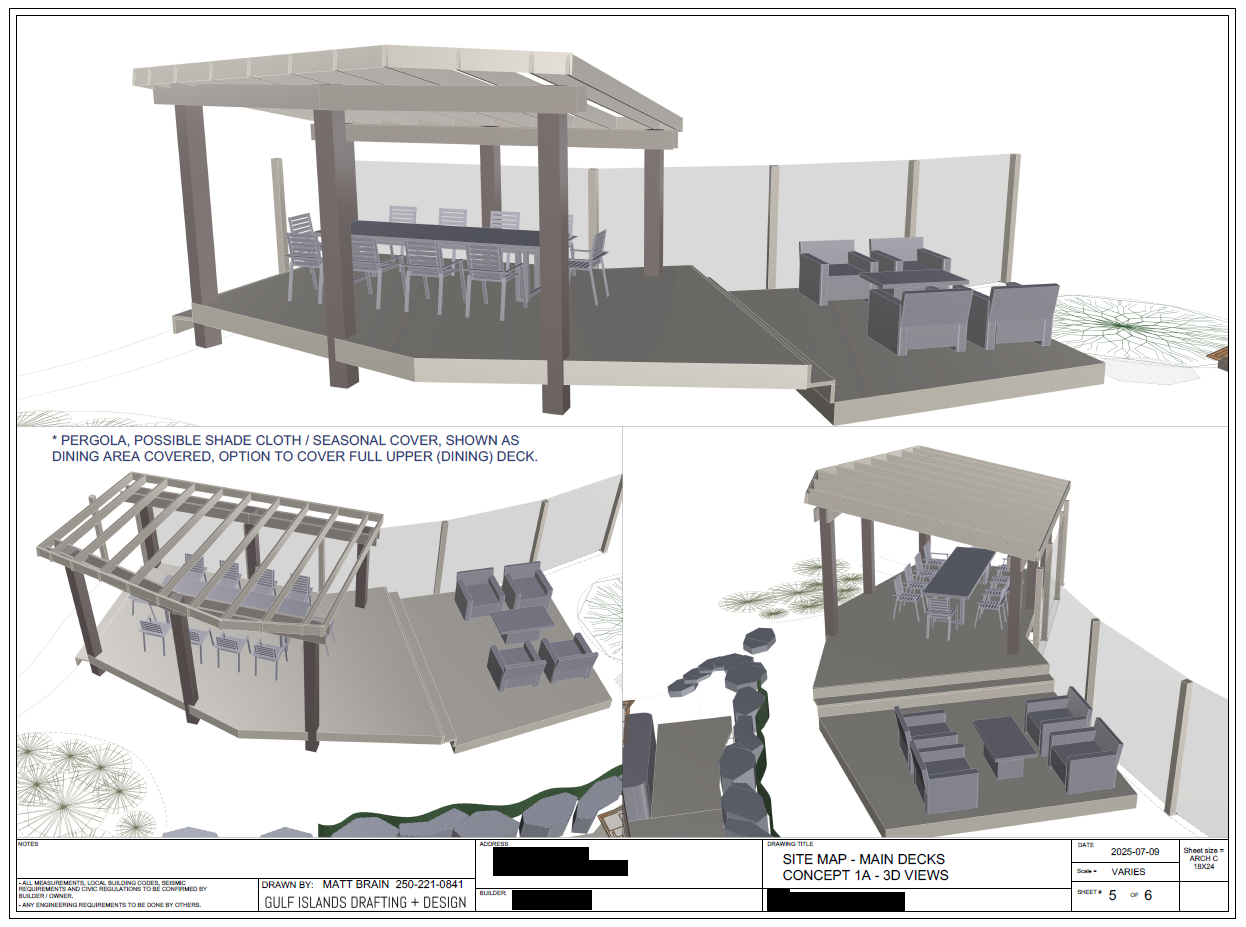Select the "NOTES" label in title block

pos(27,844)
